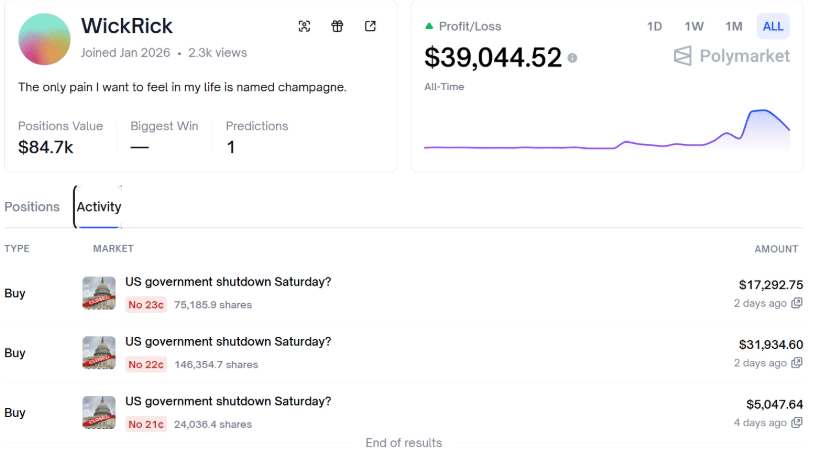Click WickRick's gradient profile avatar
The image size is (826, 472).
(44, 39)
